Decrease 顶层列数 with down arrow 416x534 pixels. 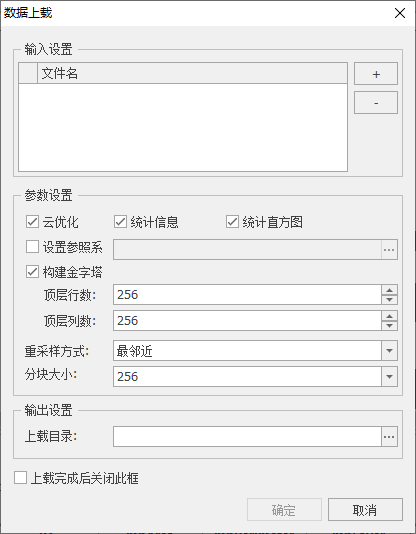tap(389, 326)
